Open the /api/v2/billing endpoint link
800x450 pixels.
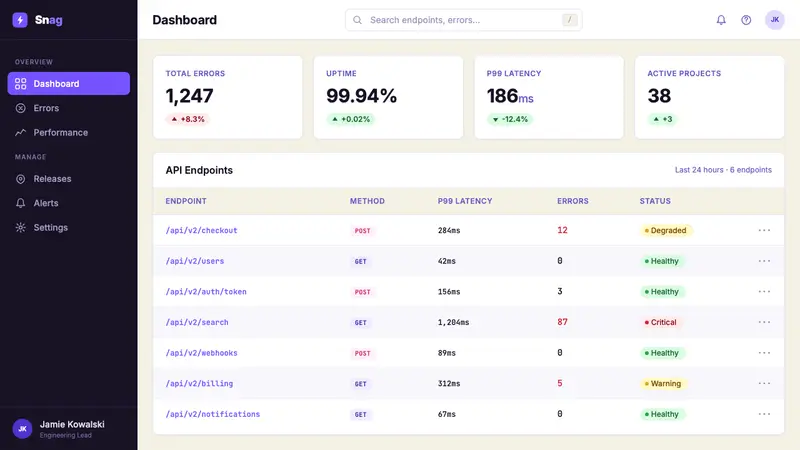(x=199, y=383)
